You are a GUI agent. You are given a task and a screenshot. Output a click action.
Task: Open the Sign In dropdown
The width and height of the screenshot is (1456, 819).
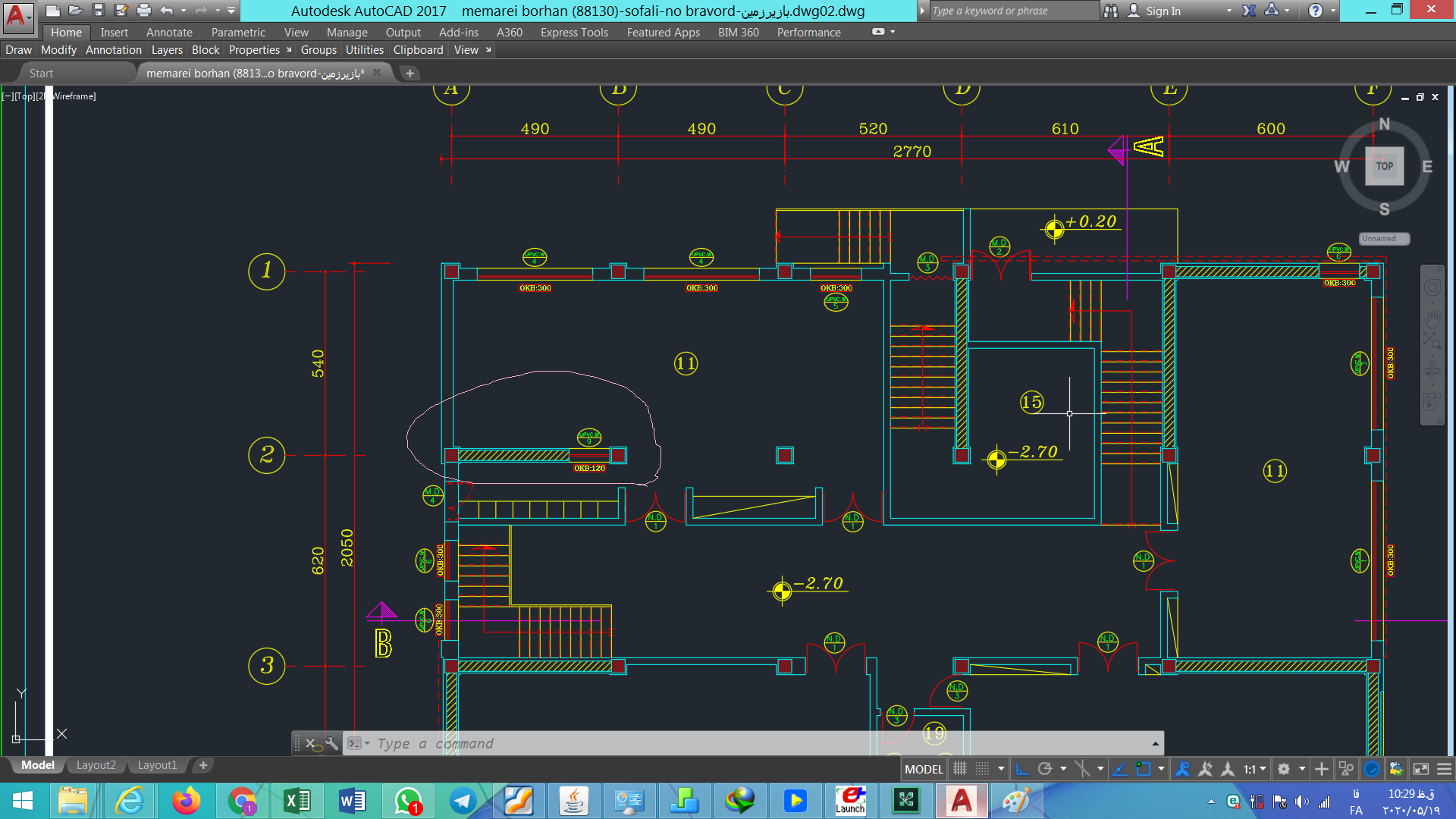pyautogui.click(x=1229, y=11)
